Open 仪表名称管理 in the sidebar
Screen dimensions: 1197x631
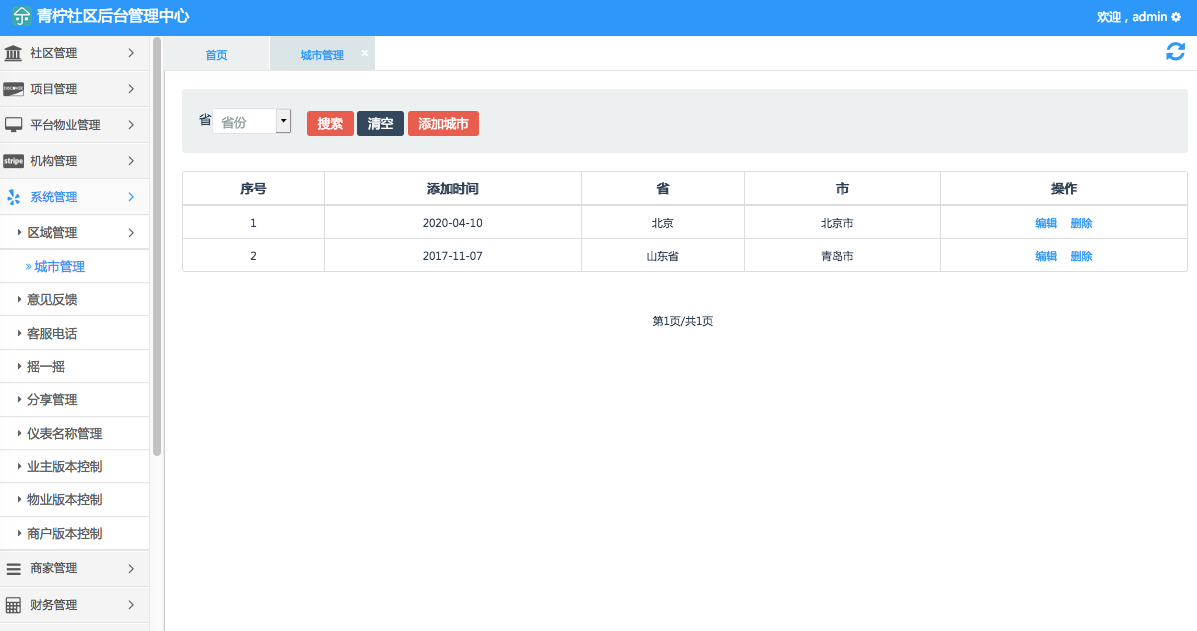(64, 433)
